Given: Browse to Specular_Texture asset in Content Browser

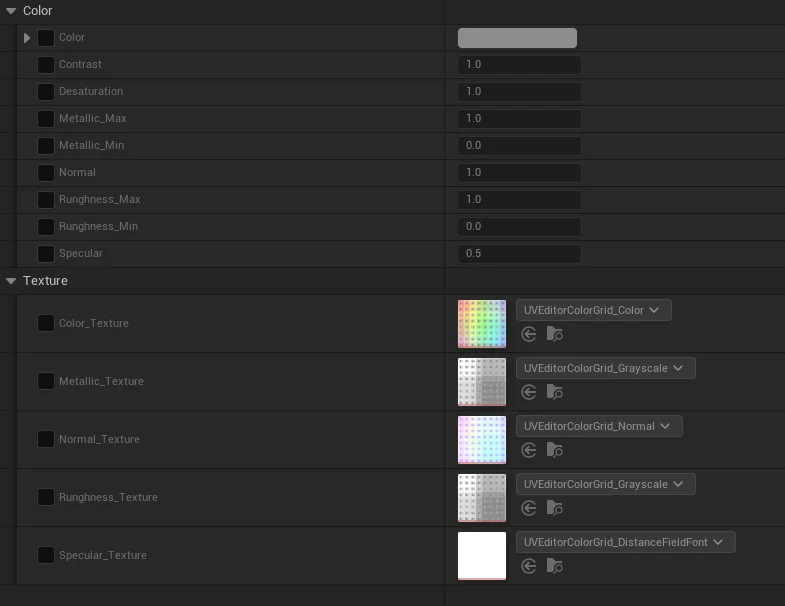Looking at the screenshot, I should coord(555,566).
